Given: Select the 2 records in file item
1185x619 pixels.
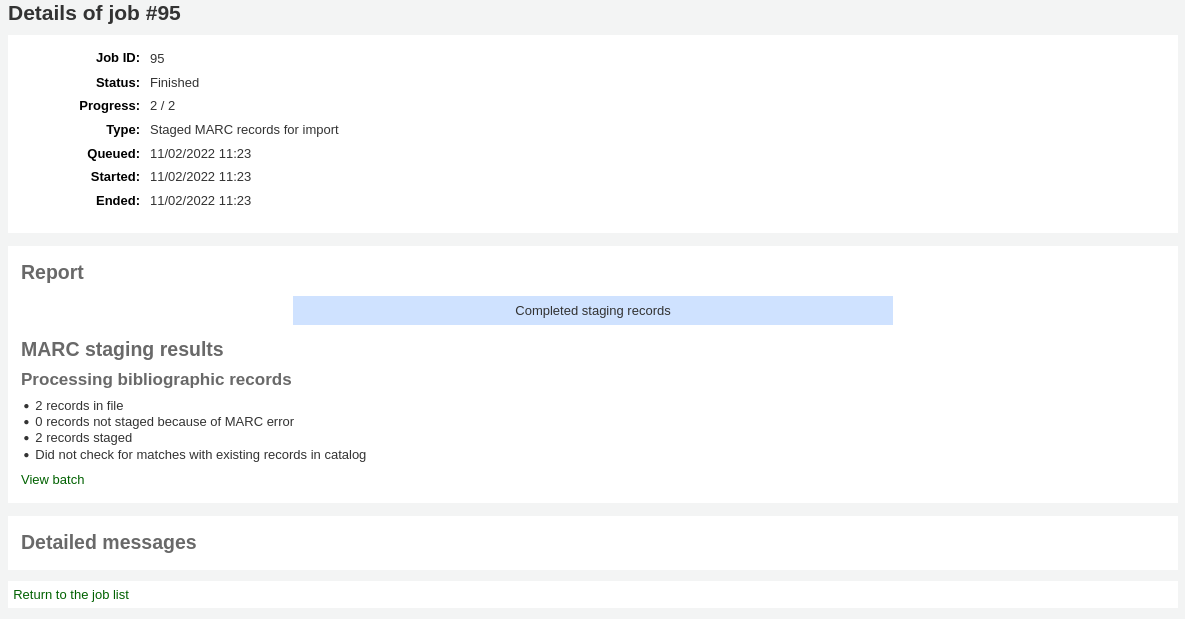Looking at the screenshot, I should 79,405.
